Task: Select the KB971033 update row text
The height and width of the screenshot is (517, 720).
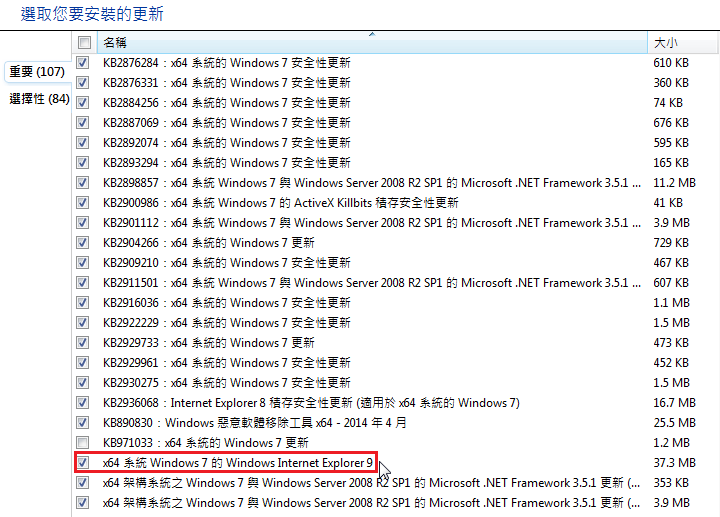Action: pos(206,443)
